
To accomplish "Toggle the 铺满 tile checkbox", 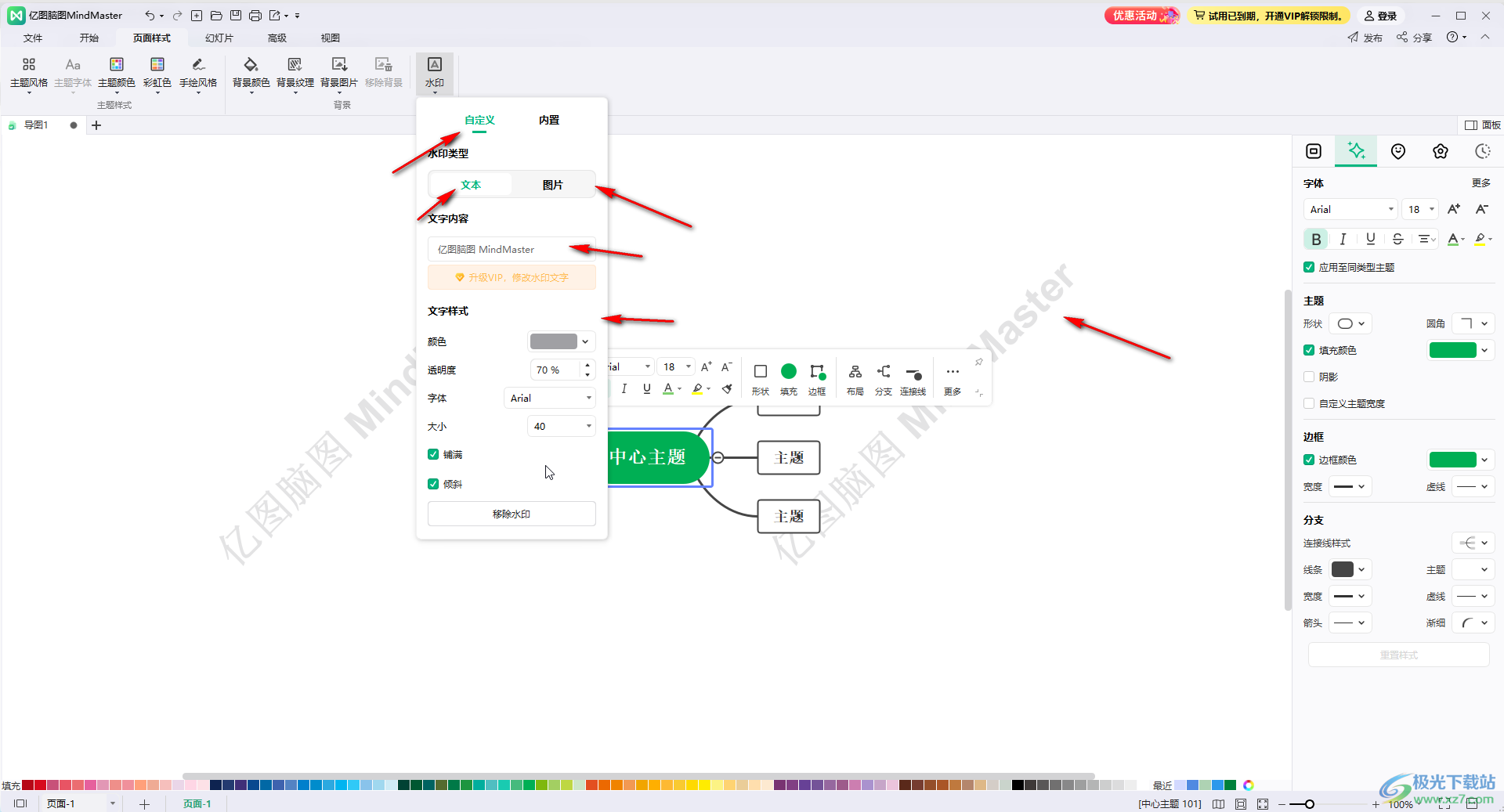I will 433,454.
